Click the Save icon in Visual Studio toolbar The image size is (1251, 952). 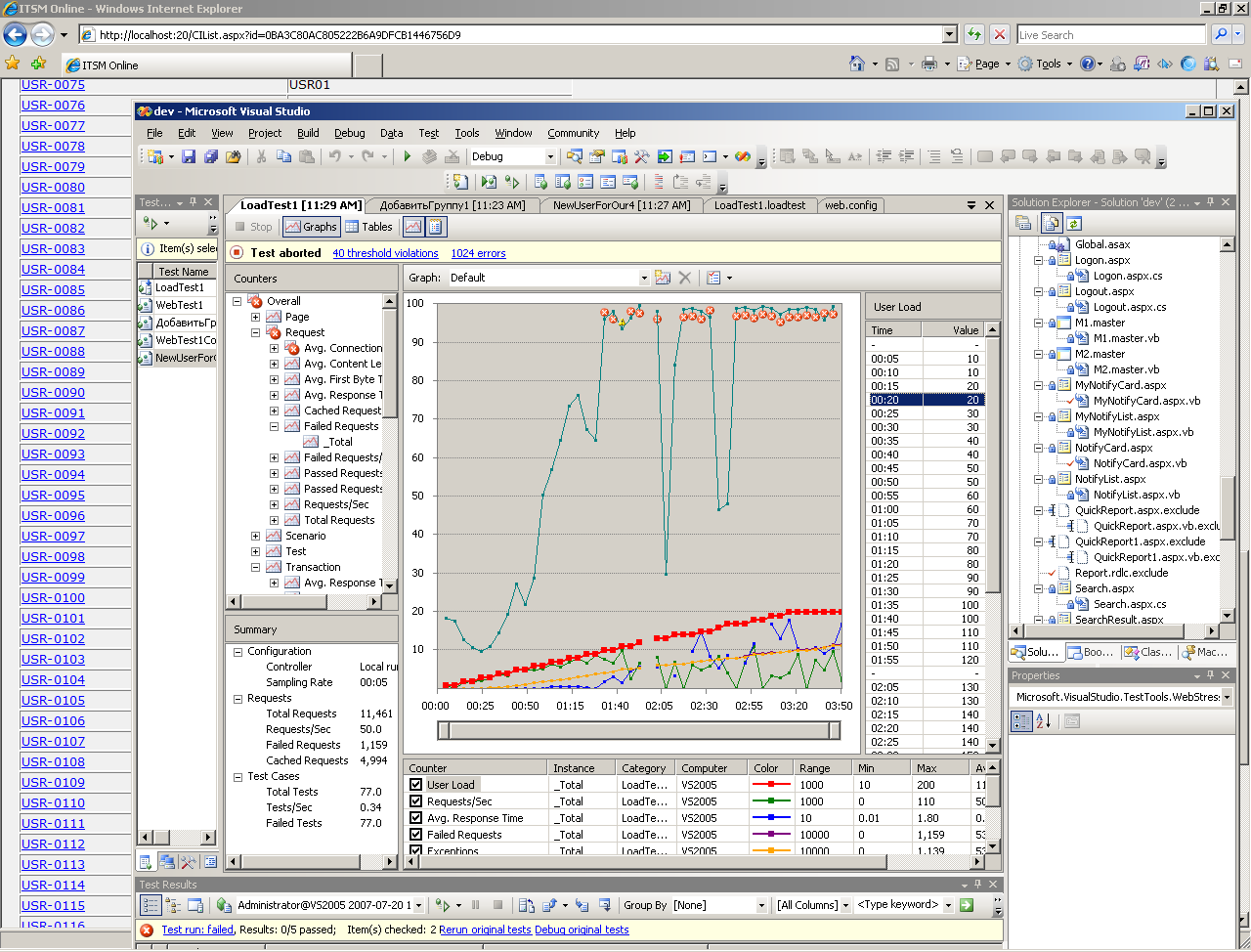(x=189, y=156)
